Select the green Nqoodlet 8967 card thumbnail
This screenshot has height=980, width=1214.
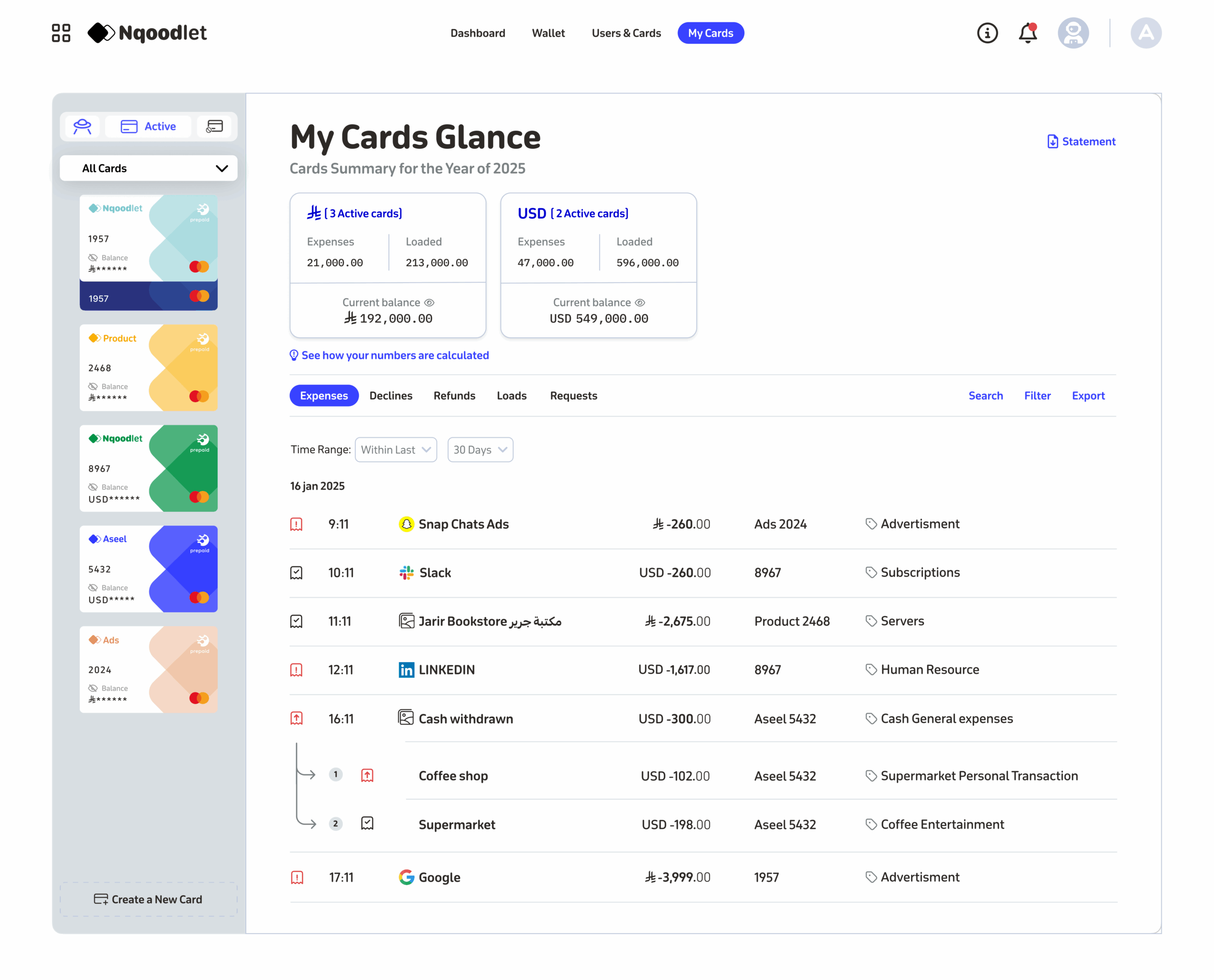[x=148, y=468]
